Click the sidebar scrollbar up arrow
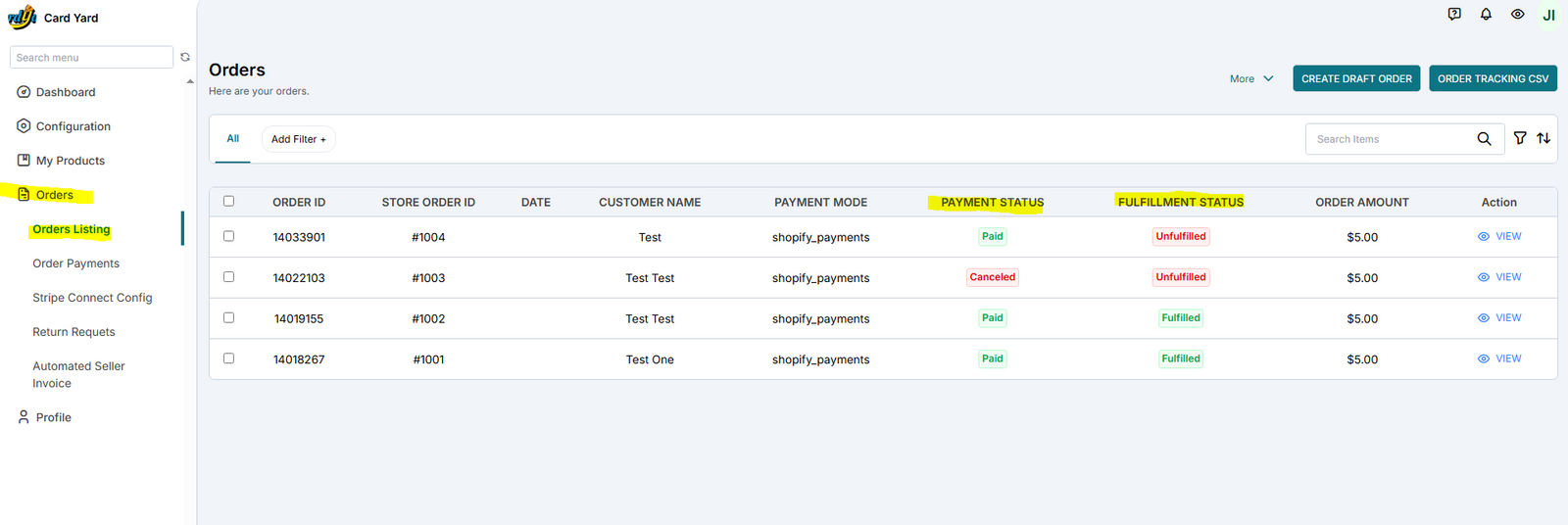 pyautogui.click(x=190, y=82)
